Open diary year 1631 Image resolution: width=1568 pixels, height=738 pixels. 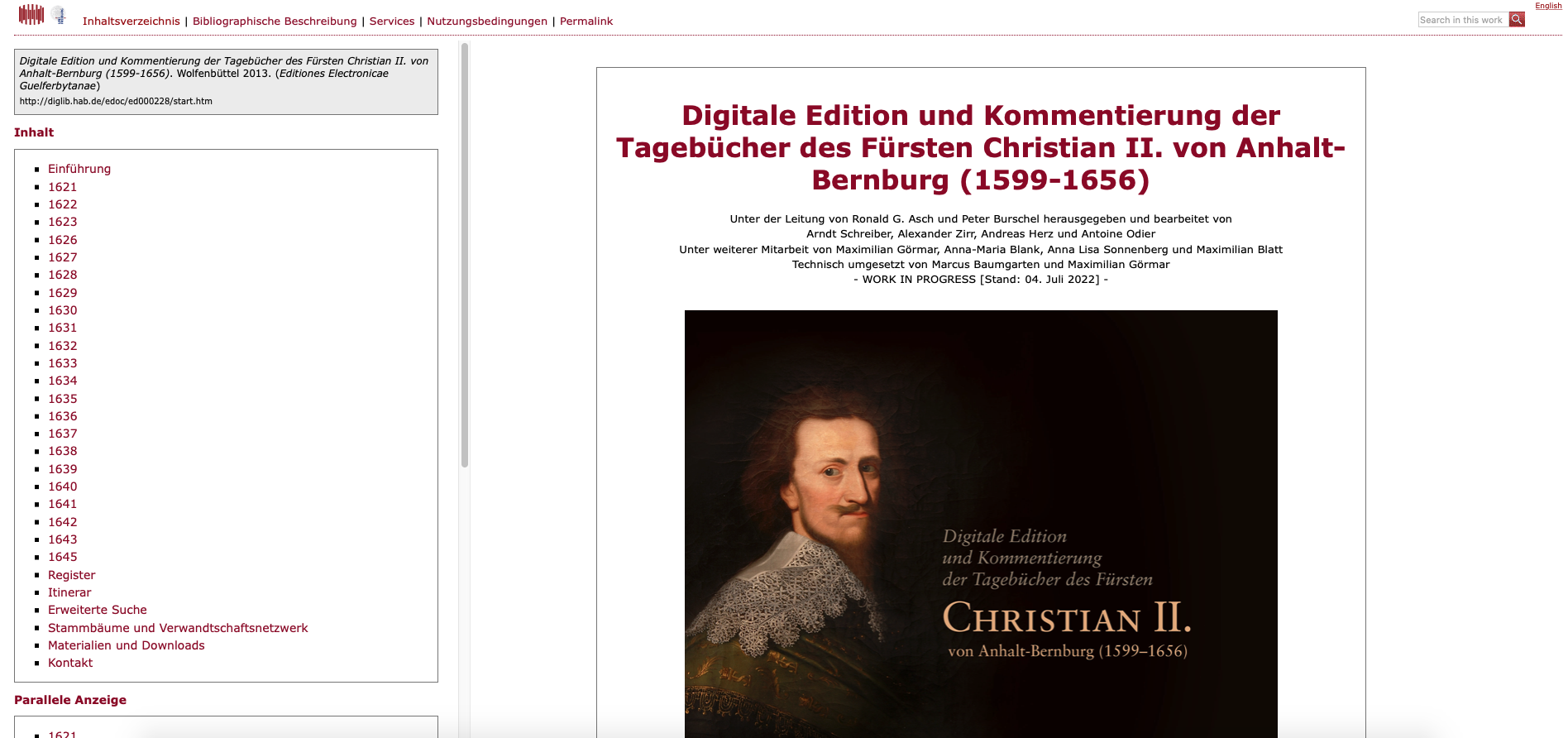tap(63, 328)
